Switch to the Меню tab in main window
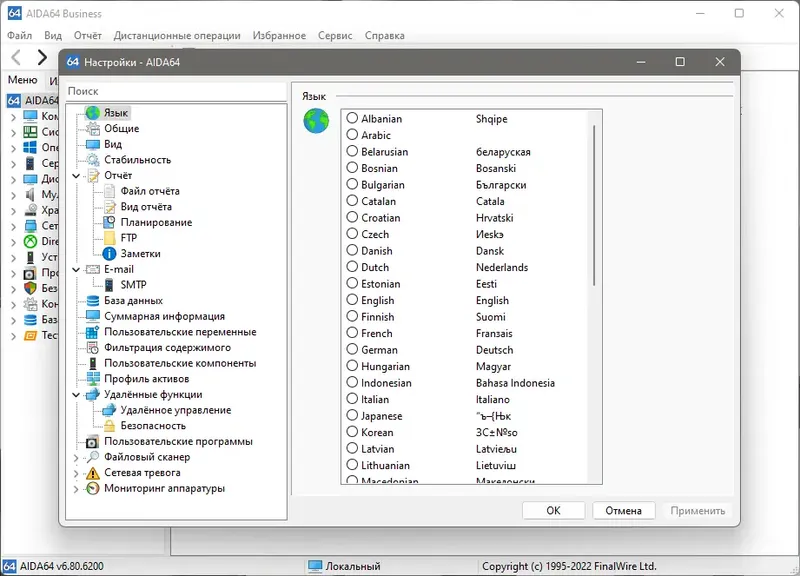 (22, 80)
